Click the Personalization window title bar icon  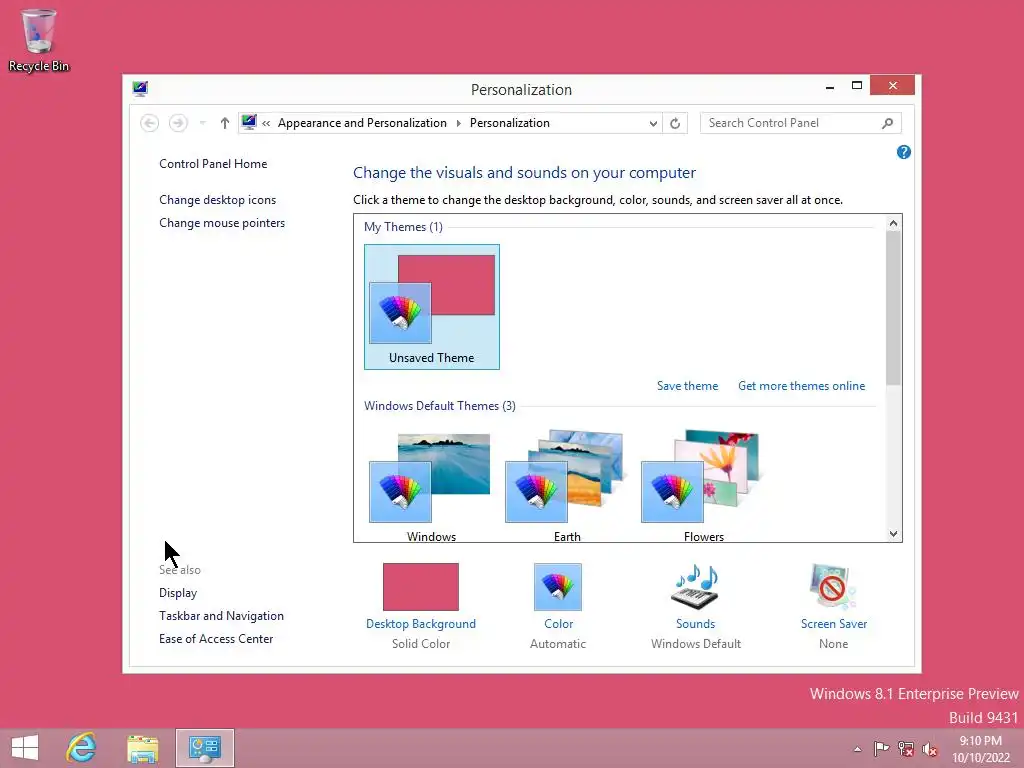pos(140,89)
